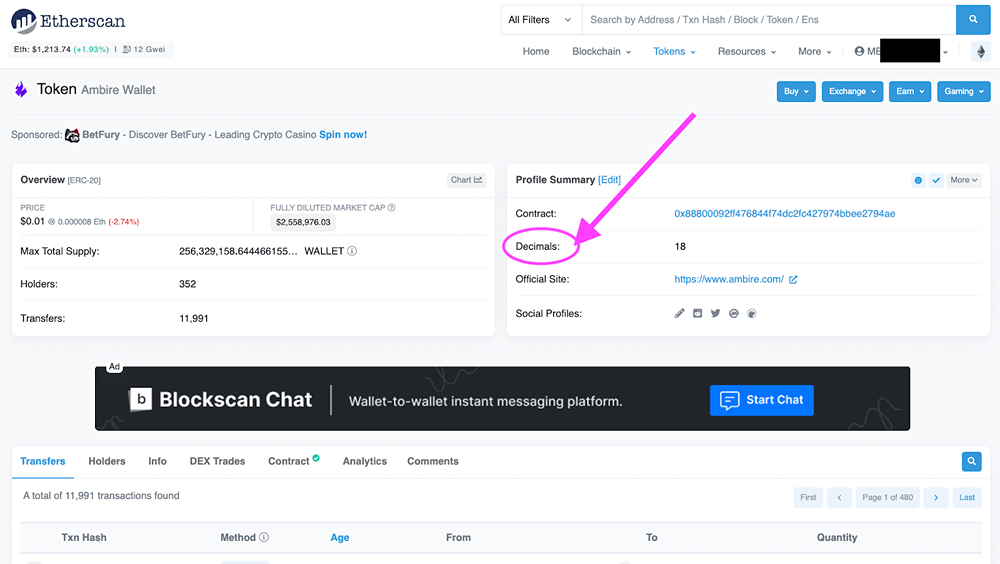Switch to the Info tab

[158, 461]
